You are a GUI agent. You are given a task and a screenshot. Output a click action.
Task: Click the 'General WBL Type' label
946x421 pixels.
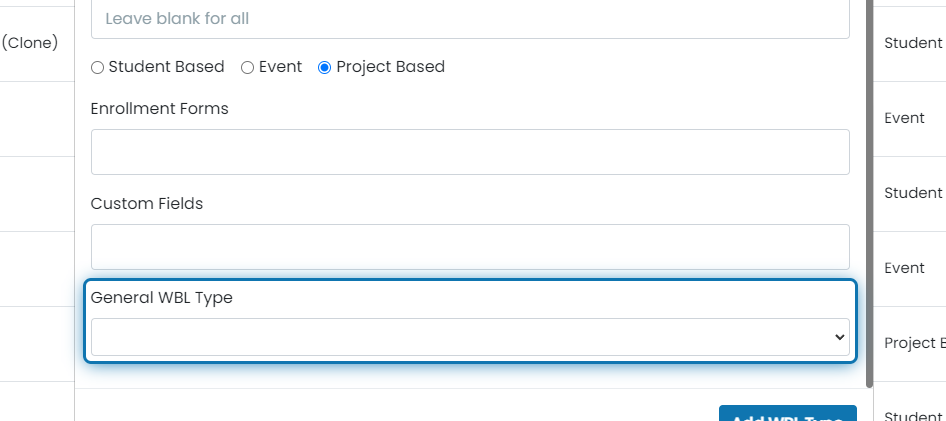(x=162, y=298)
